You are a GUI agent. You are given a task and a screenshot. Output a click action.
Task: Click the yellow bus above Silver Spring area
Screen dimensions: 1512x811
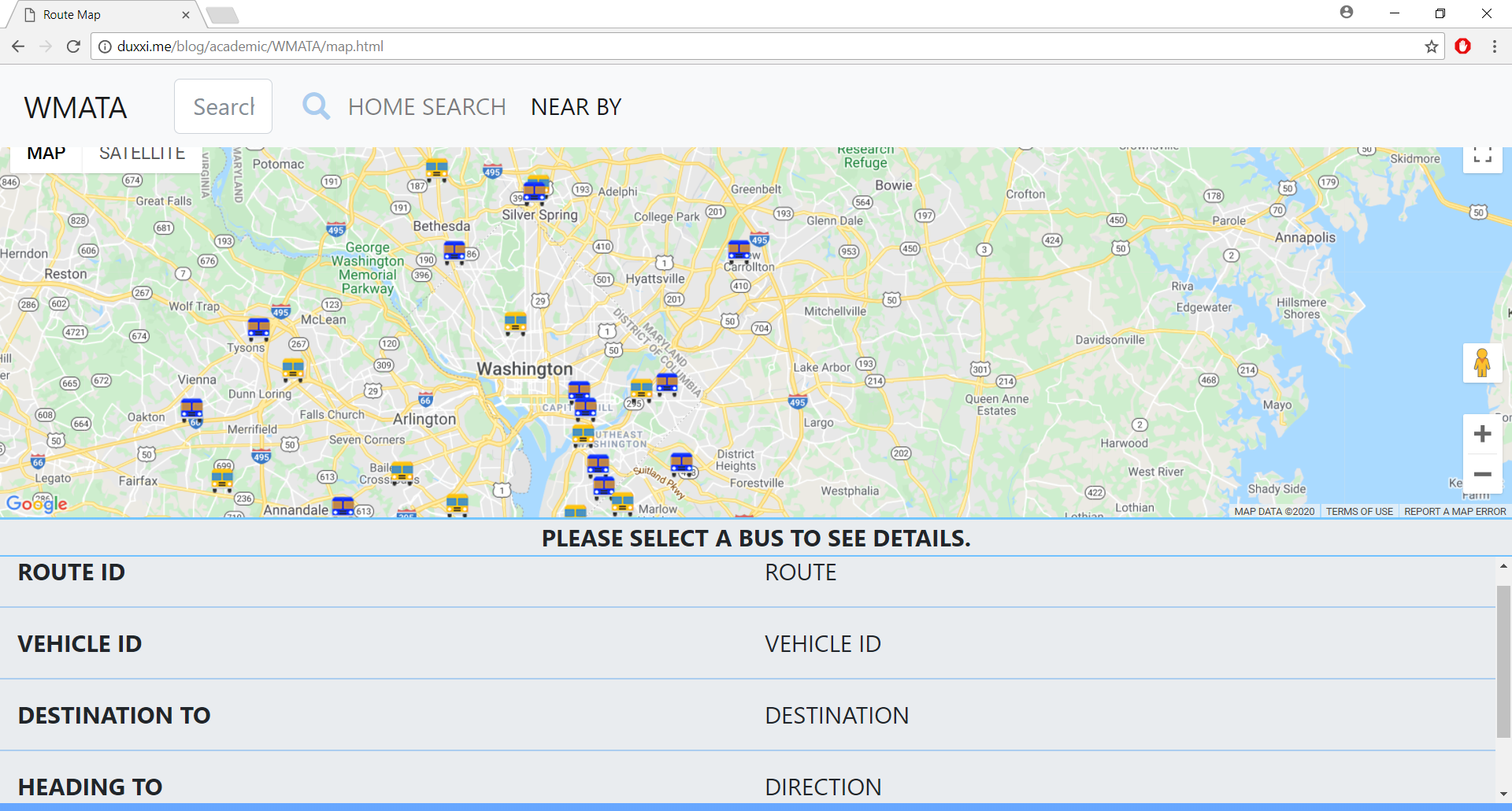tap(436, 169)
